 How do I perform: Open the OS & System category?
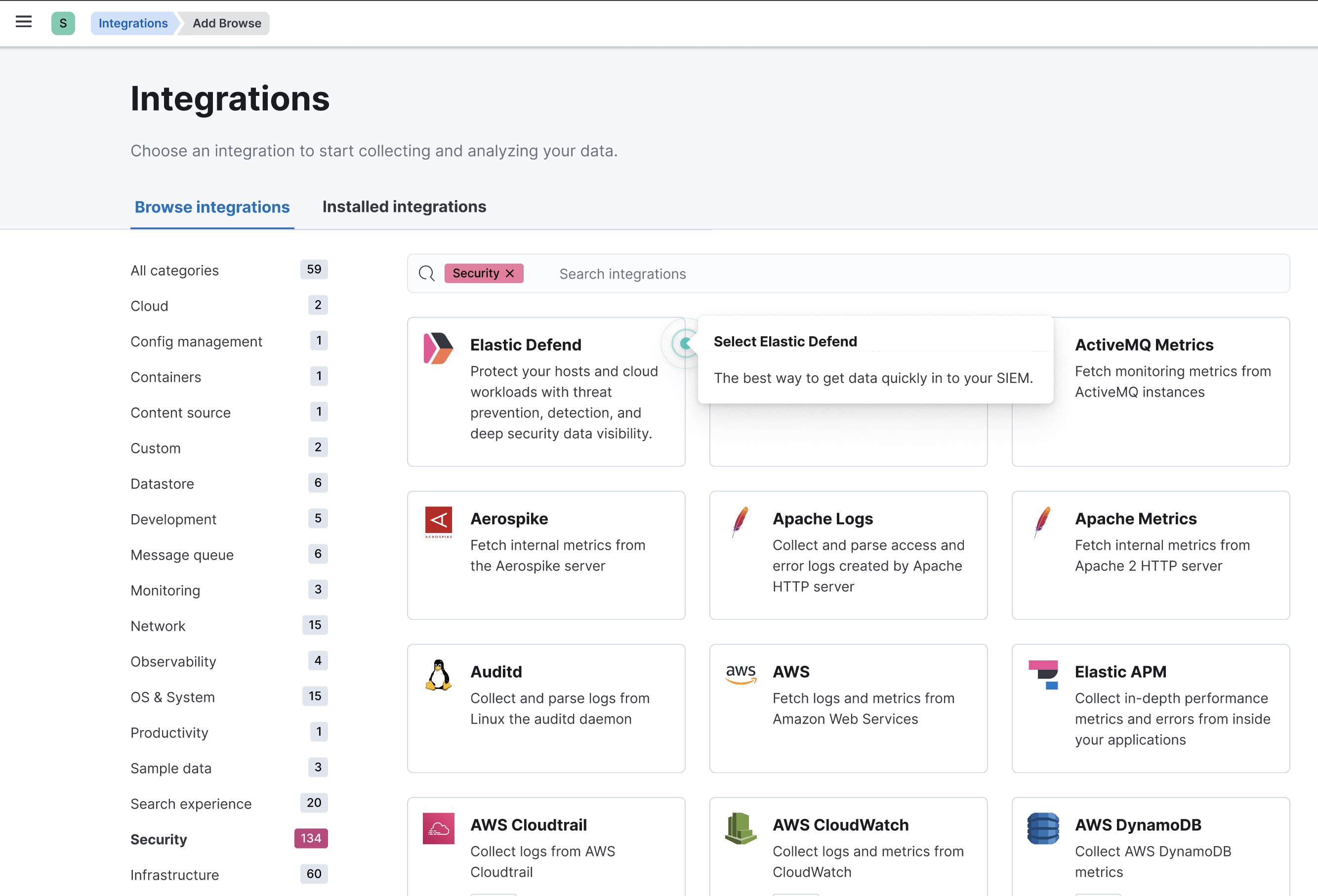pos(173,697)
